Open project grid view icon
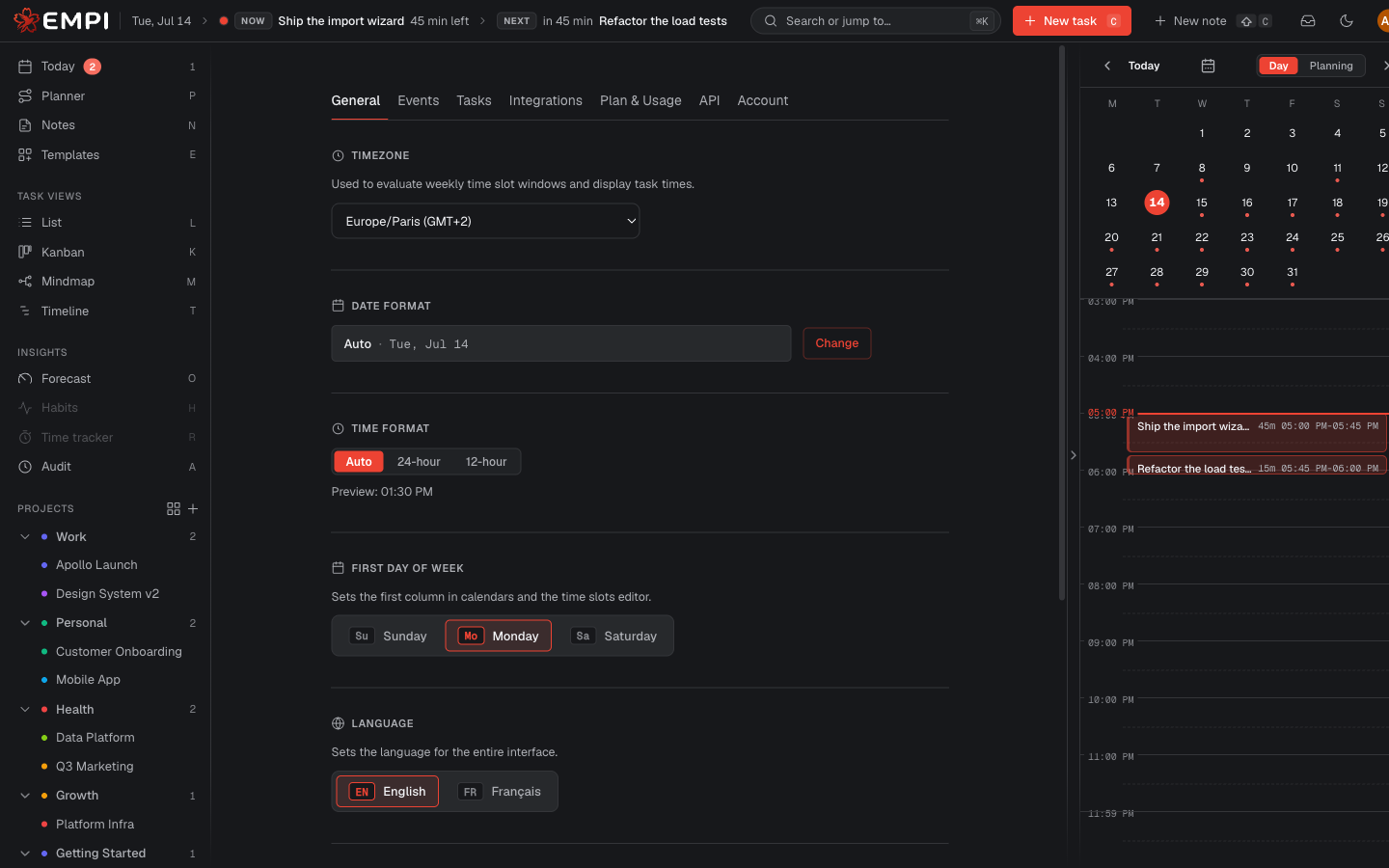 [174, 508]
